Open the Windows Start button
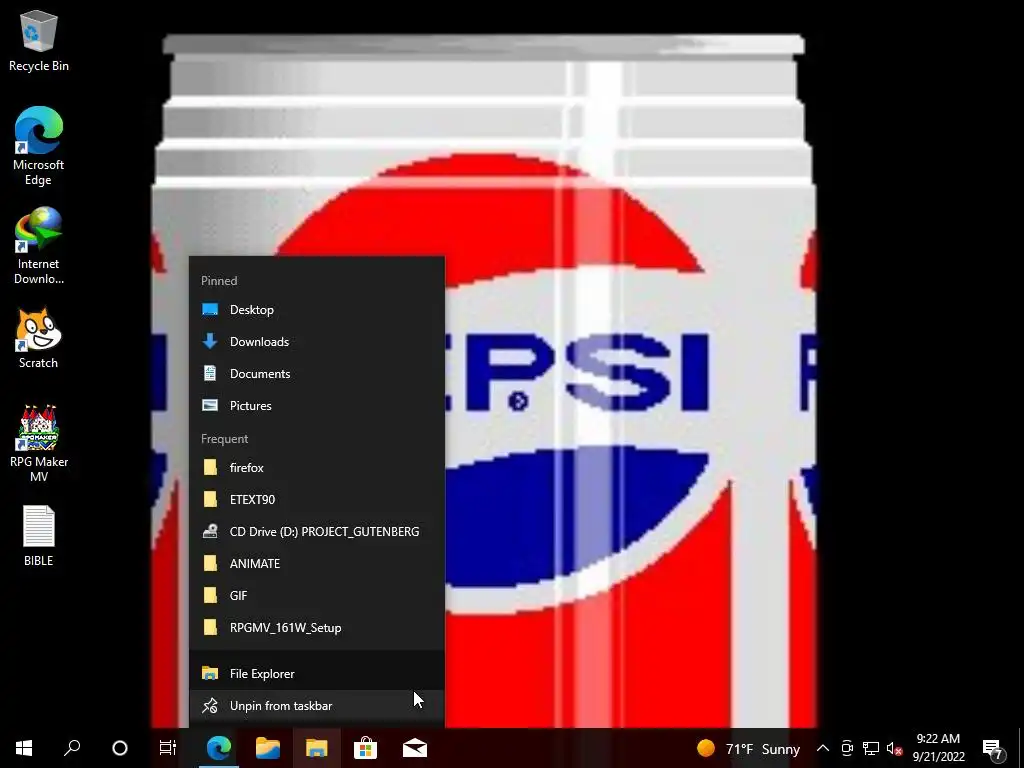The width and height of the screenshot is (1024, 768). [x=24, y=748]
